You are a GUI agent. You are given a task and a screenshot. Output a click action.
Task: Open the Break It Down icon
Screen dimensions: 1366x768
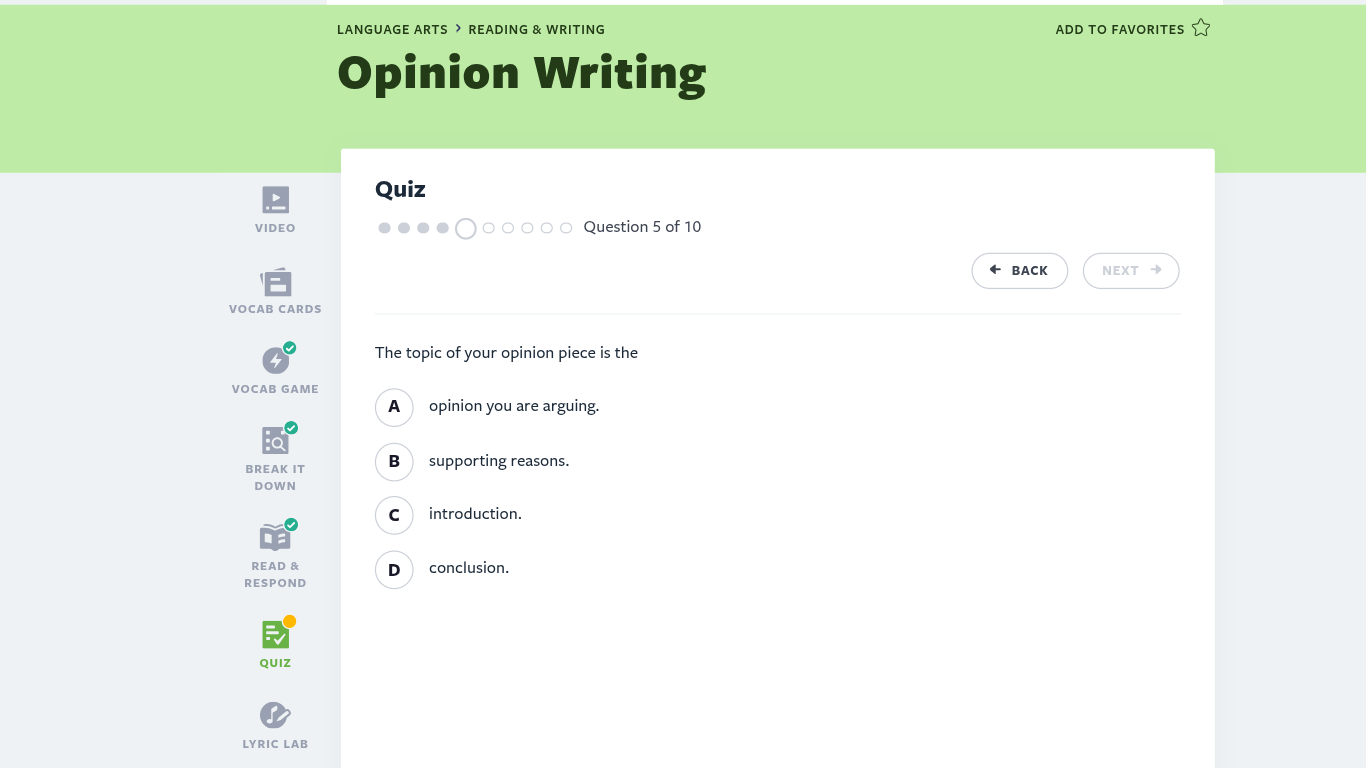pos(275,440)
